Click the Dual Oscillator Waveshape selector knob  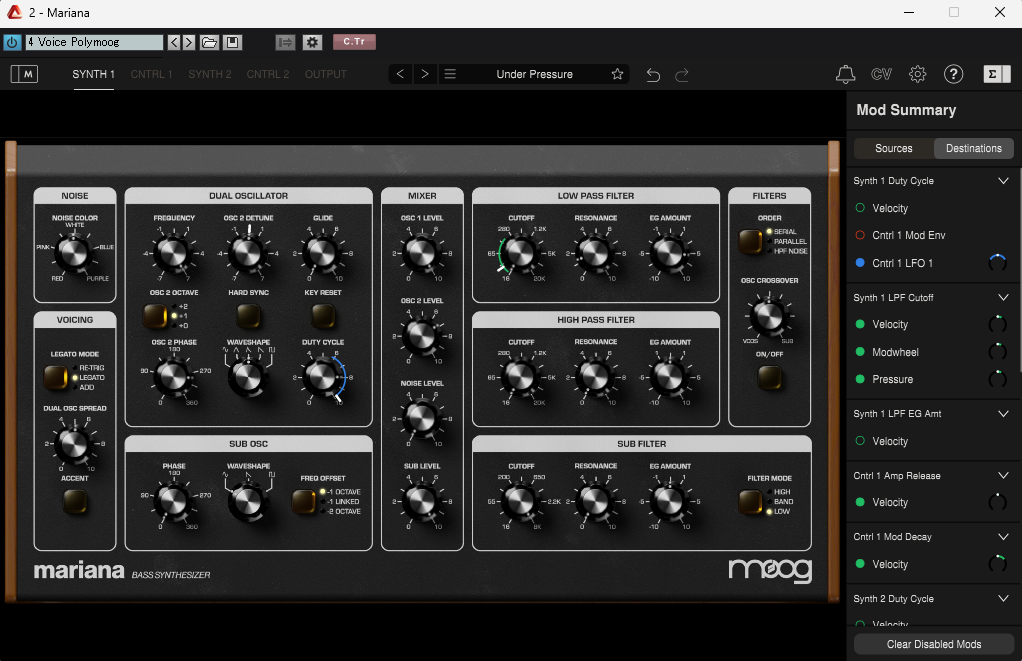248,377
